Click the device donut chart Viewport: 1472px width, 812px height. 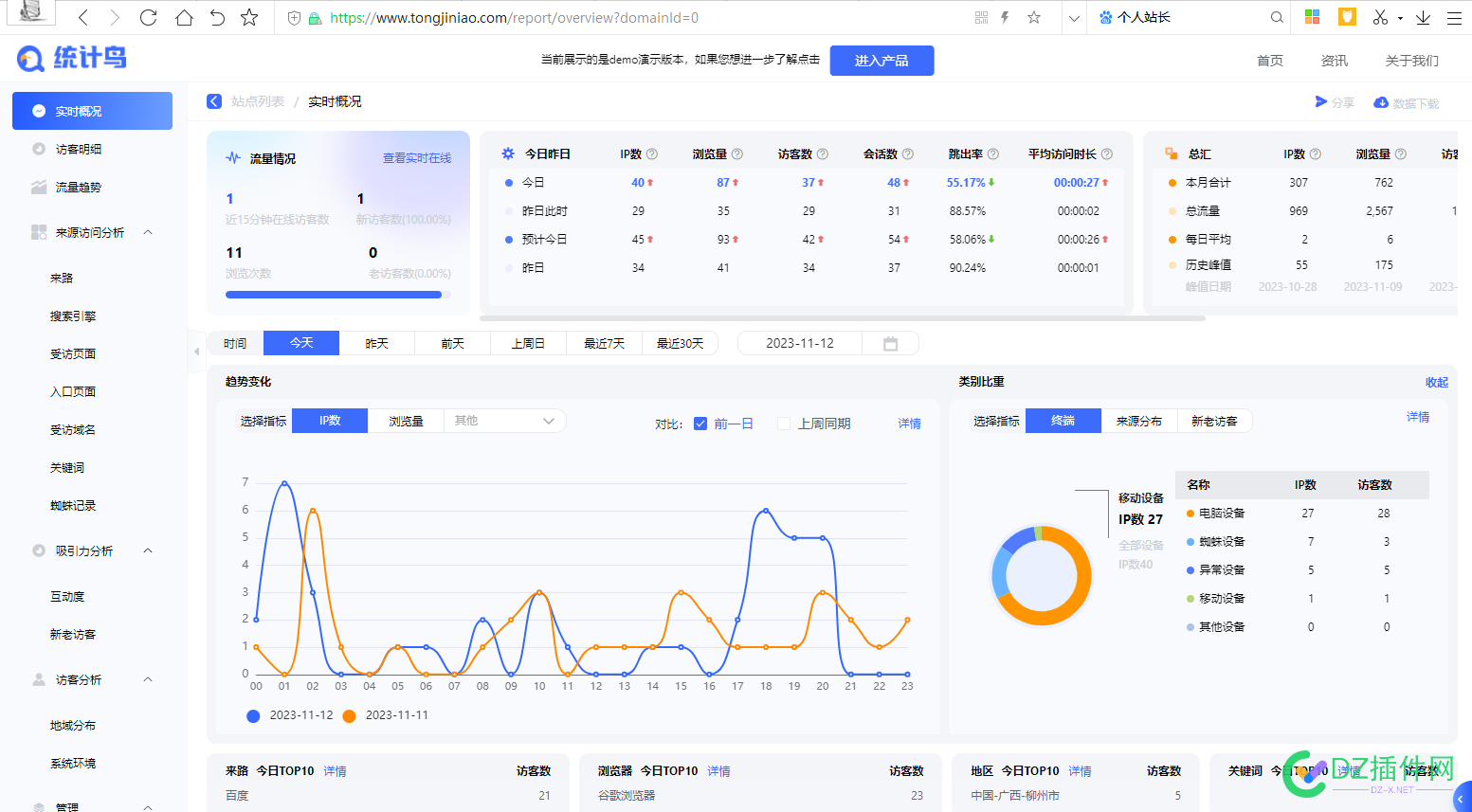pyautogui.click(x=1042, y=575)
